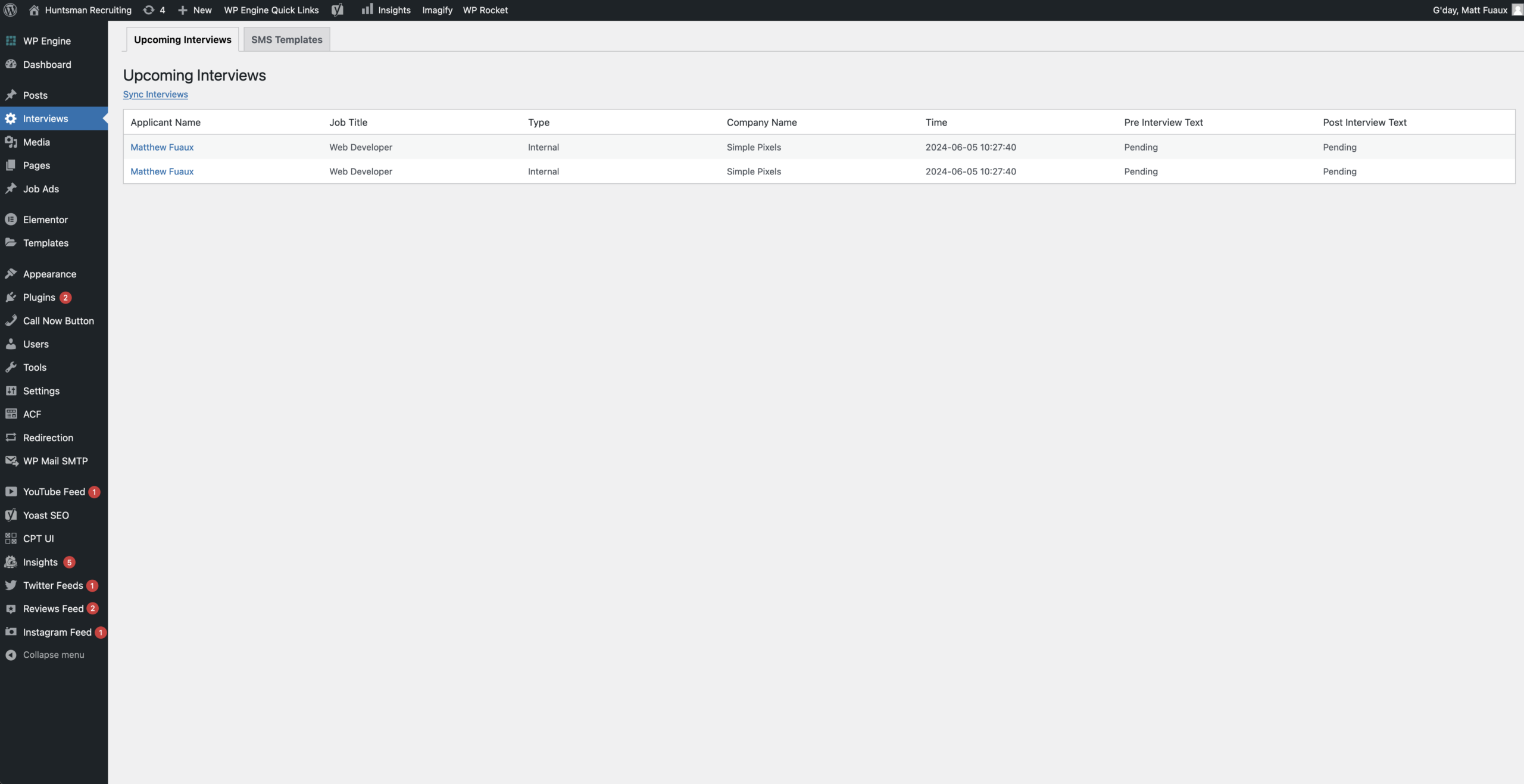
Task: Click Huntsman Recruiting site home icon
Action: click(34, 10)
